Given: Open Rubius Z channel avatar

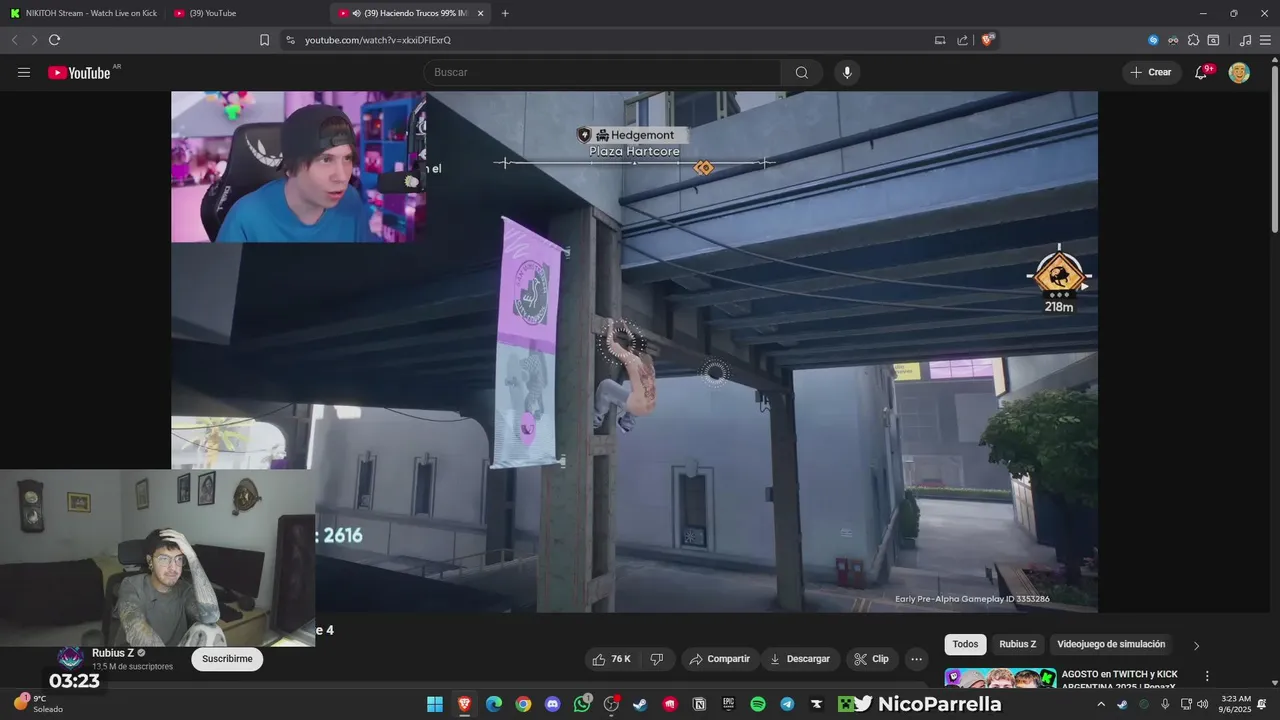Looking at the screenshot, I should [x=70, y=658].
